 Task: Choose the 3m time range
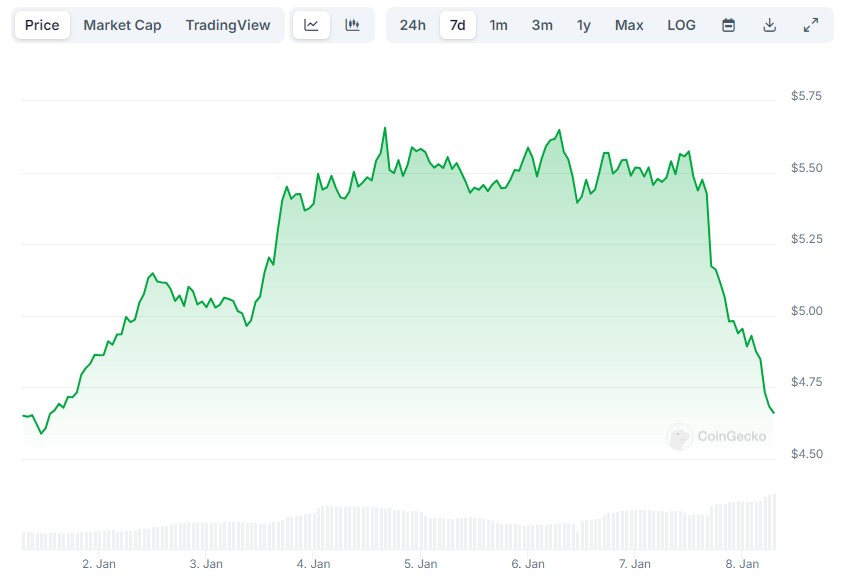[542, 25]
